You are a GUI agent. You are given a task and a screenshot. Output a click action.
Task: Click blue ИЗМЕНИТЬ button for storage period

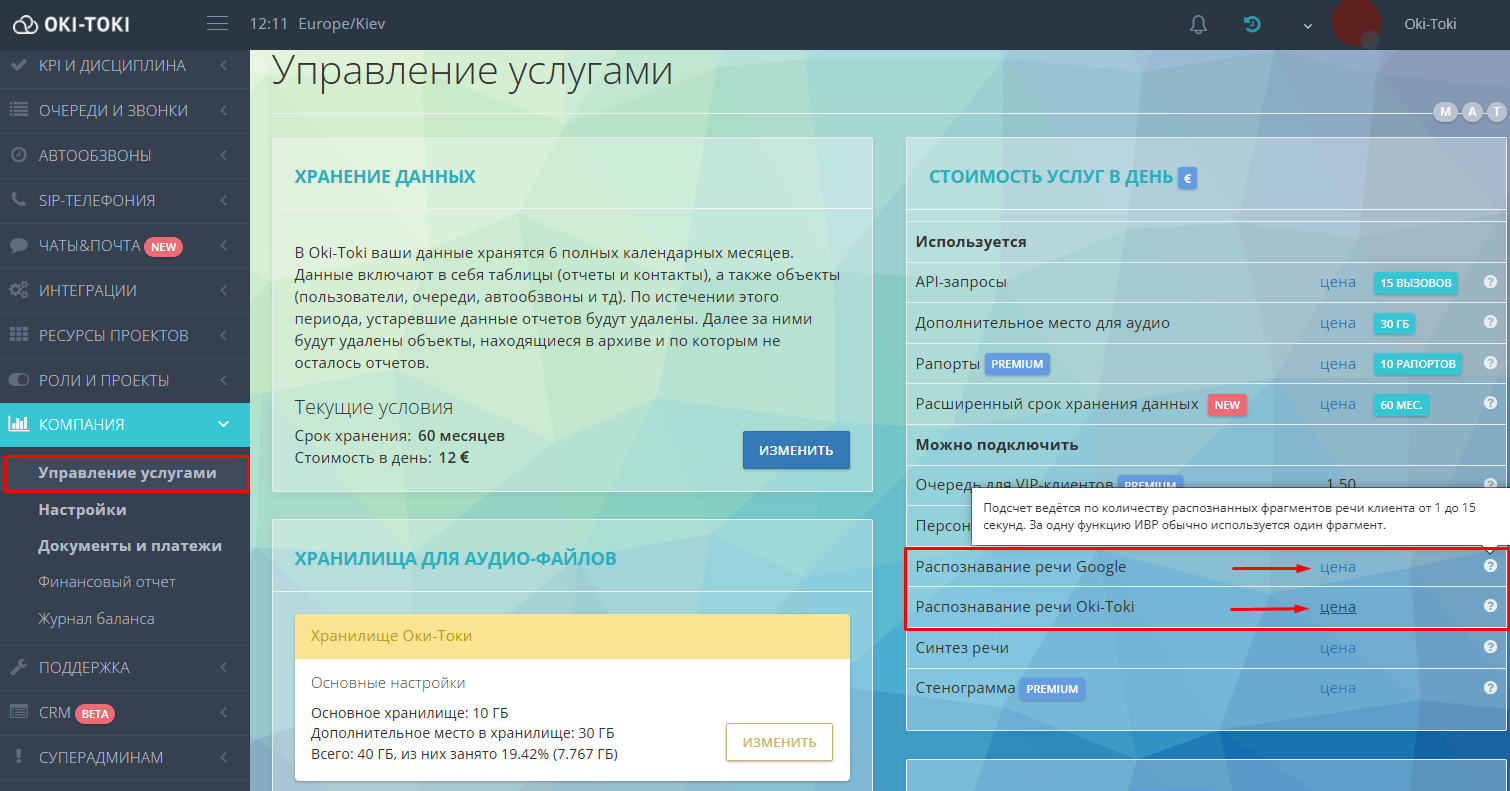click(x=796, y=450)
